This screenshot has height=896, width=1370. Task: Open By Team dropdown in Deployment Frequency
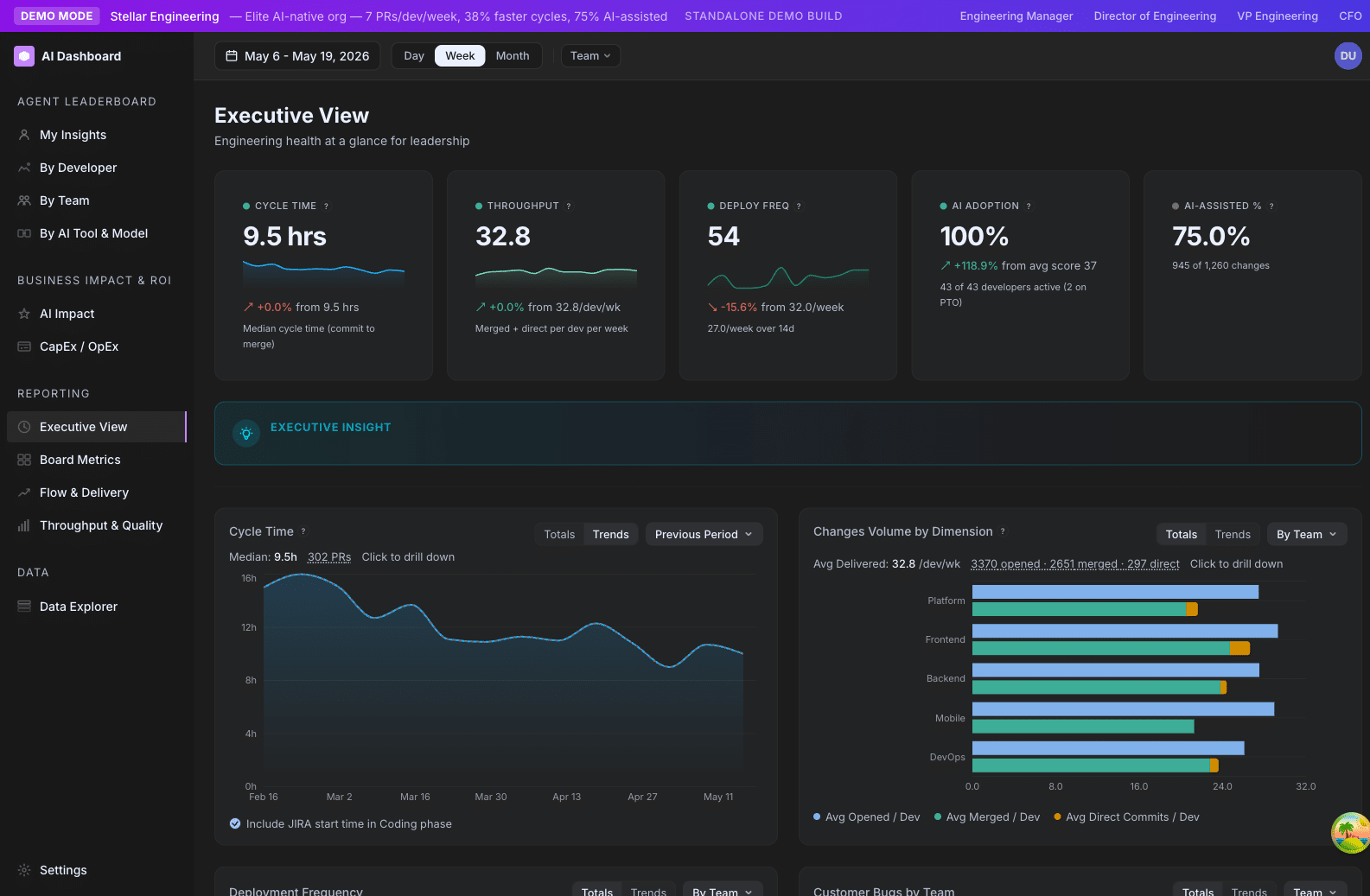pyautogui.click(x=723, y=891)
